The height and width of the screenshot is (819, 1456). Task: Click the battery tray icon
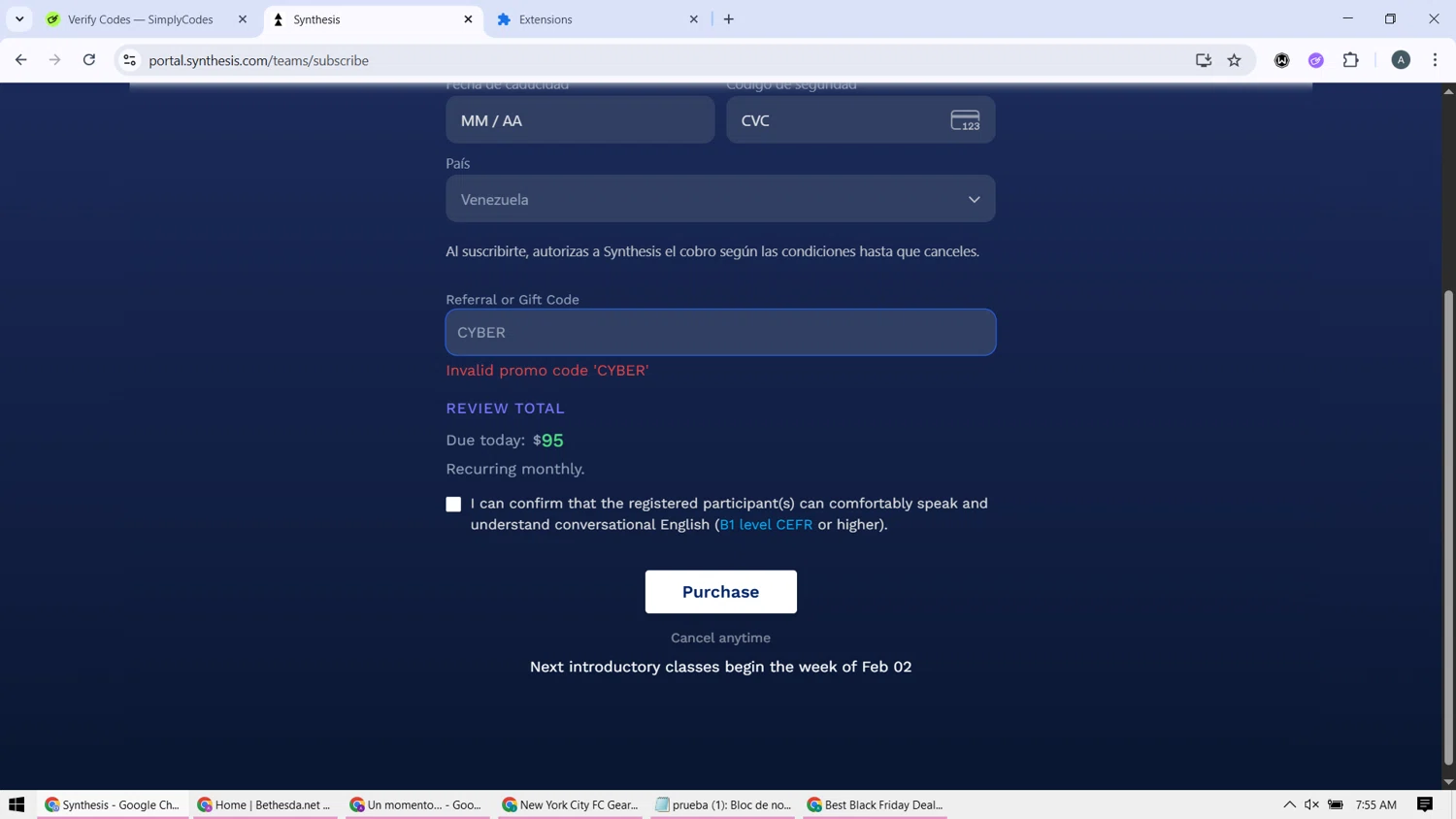click(x=1336, y=804)
